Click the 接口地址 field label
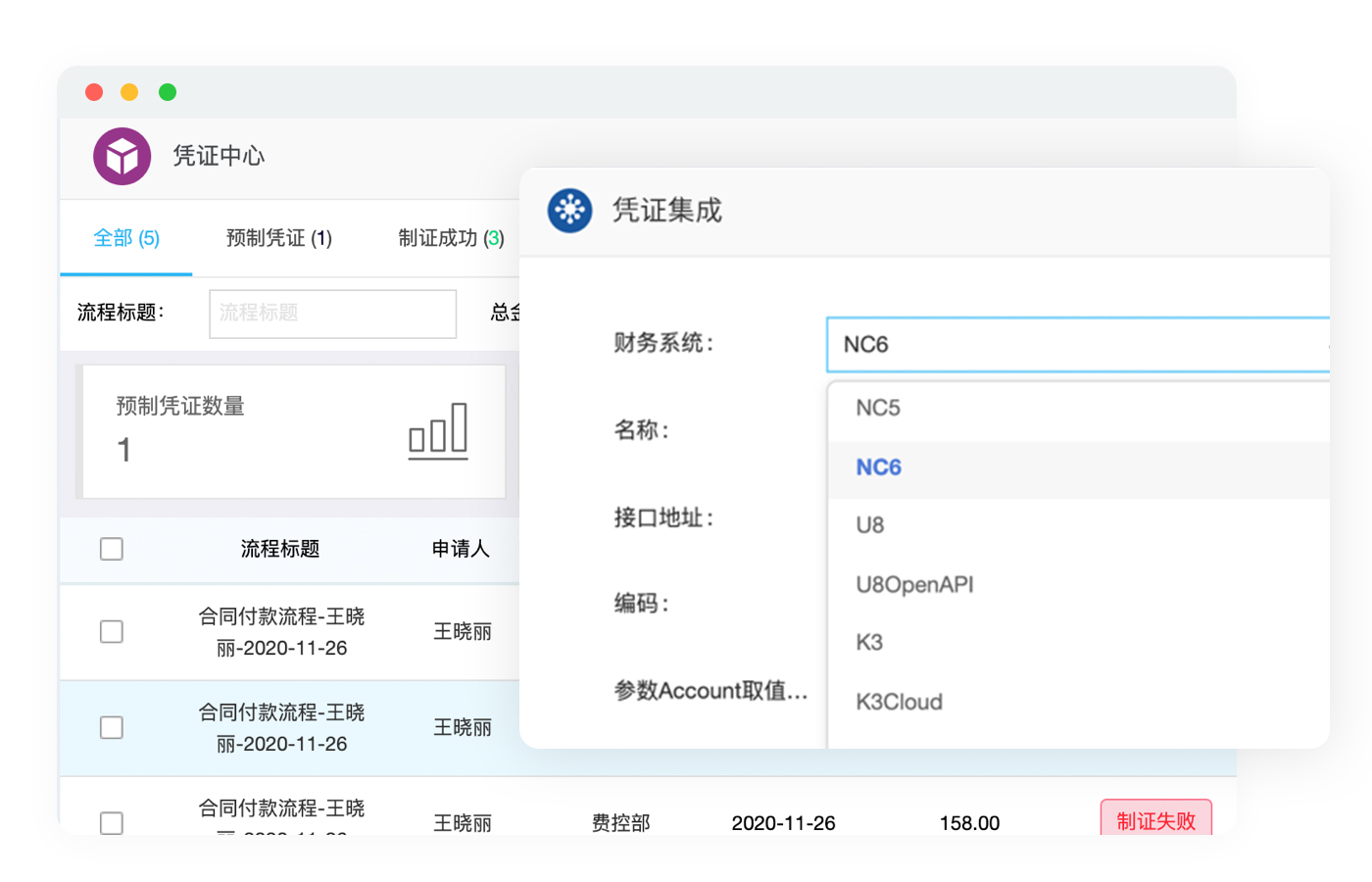This screenshot has height=882, width=1372. (663, 517)
